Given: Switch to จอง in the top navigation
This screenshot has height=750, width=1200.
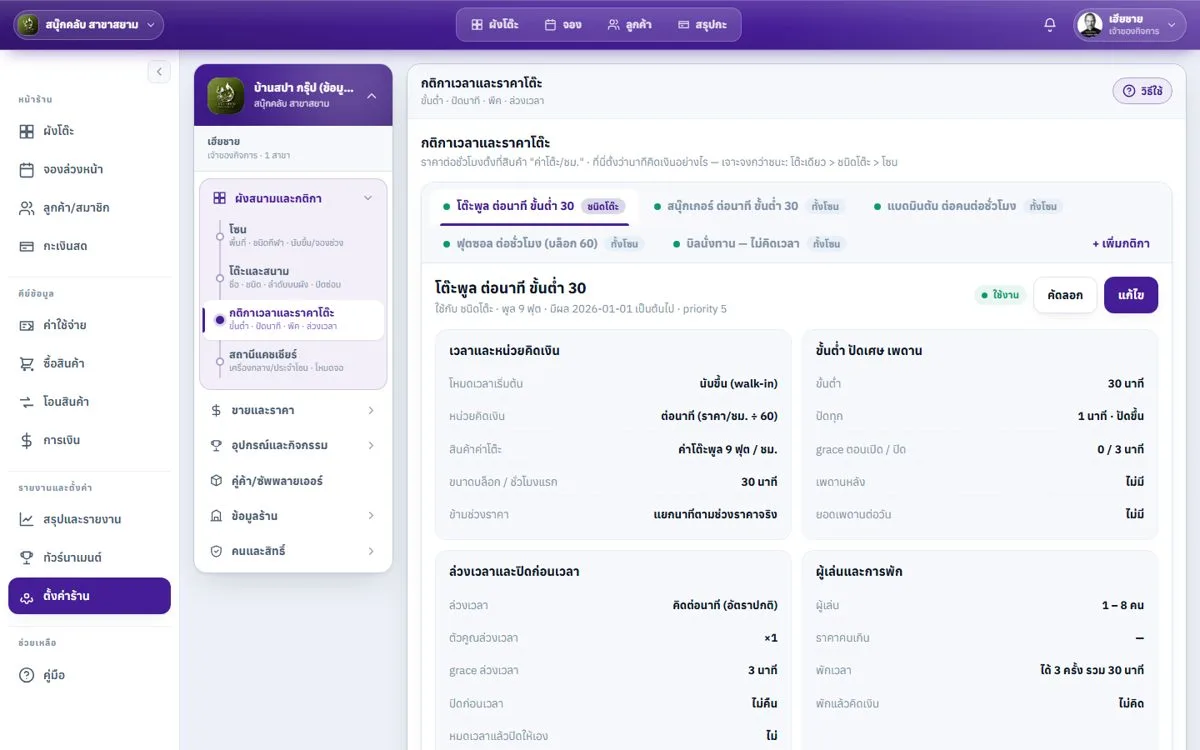Looking at the screenshot, I should coord(564,25).
